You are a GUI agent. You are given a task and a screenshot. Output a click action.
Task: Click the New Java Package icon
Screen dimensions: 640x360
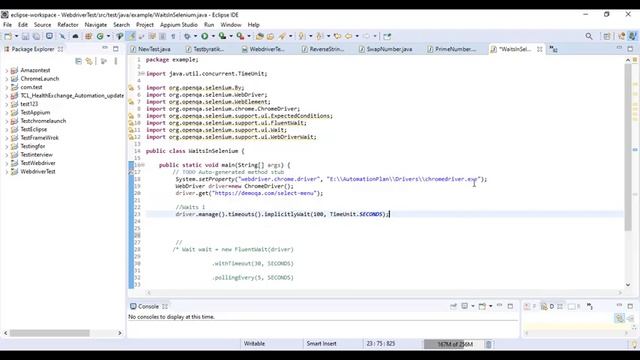(88, 36)
